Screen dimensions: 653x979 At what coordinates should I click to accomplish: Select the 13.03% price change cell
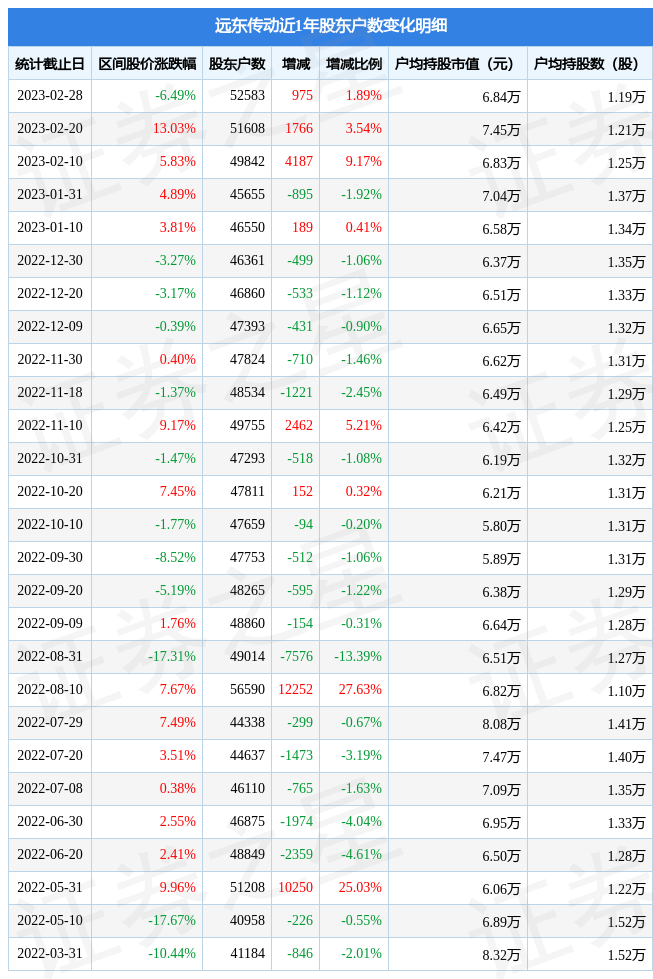174,129
